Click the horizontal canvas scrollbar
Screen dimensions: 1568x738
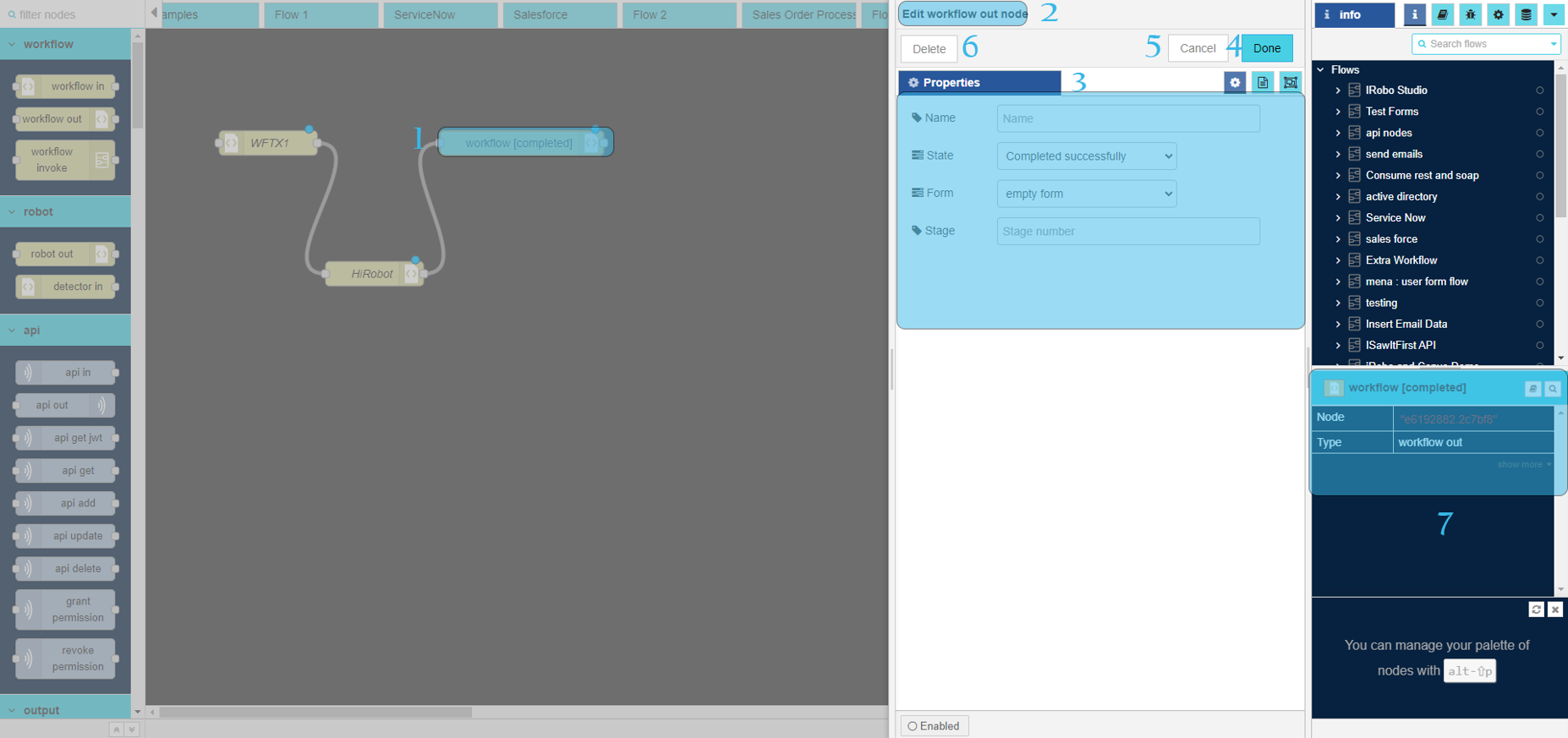tap(315, 712)
